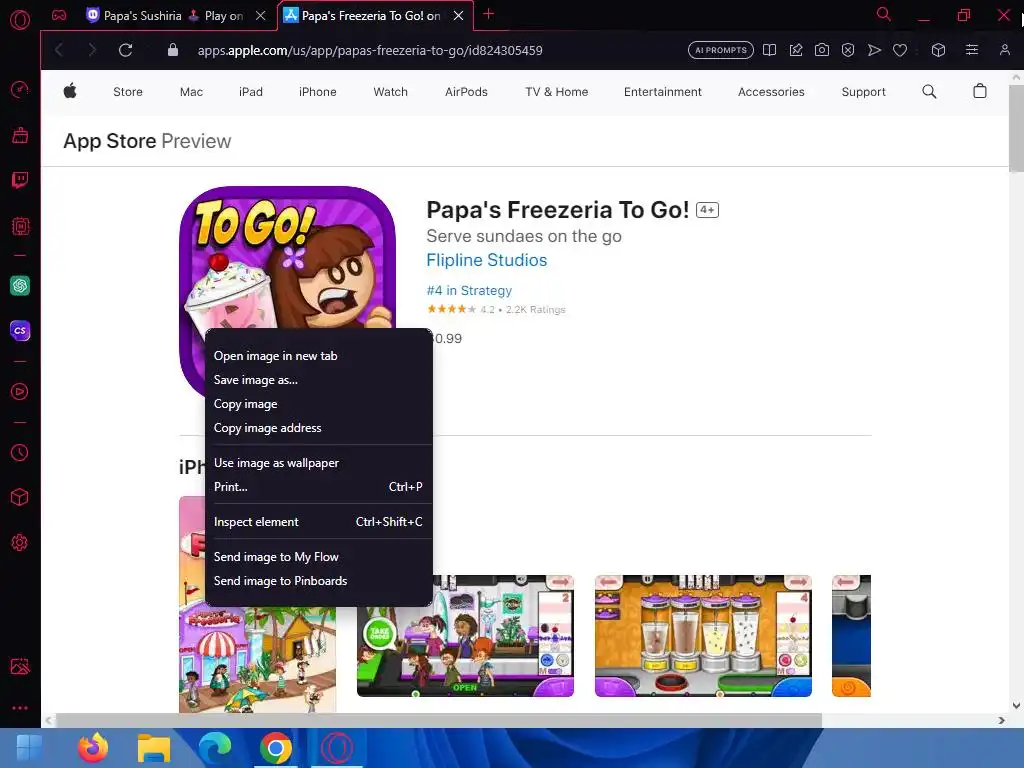Select Print... in context menu

pyautogui.click(x=318, y=487)
